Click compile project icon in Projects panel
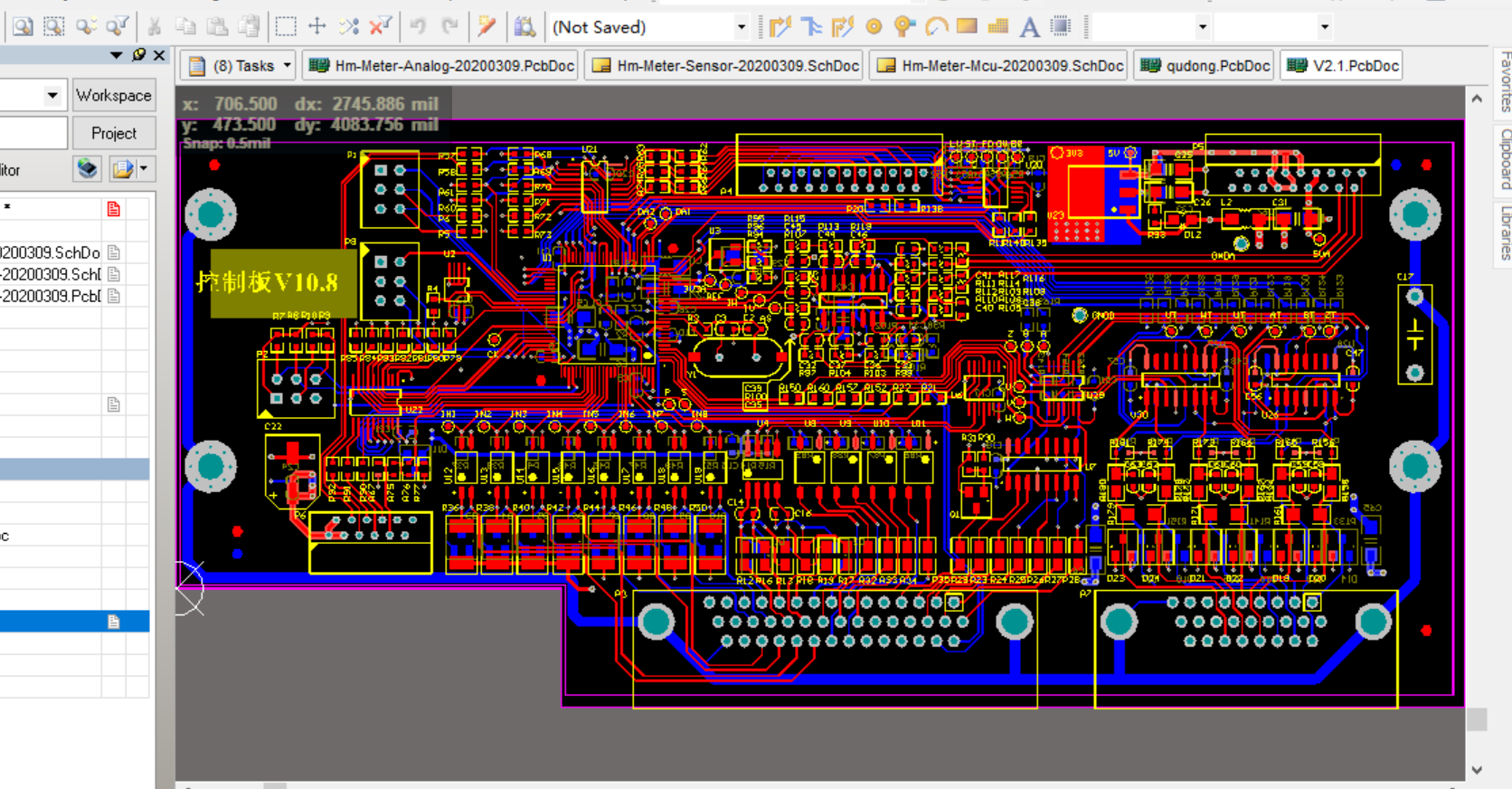The image size is (1512, 789). point(87,168)
